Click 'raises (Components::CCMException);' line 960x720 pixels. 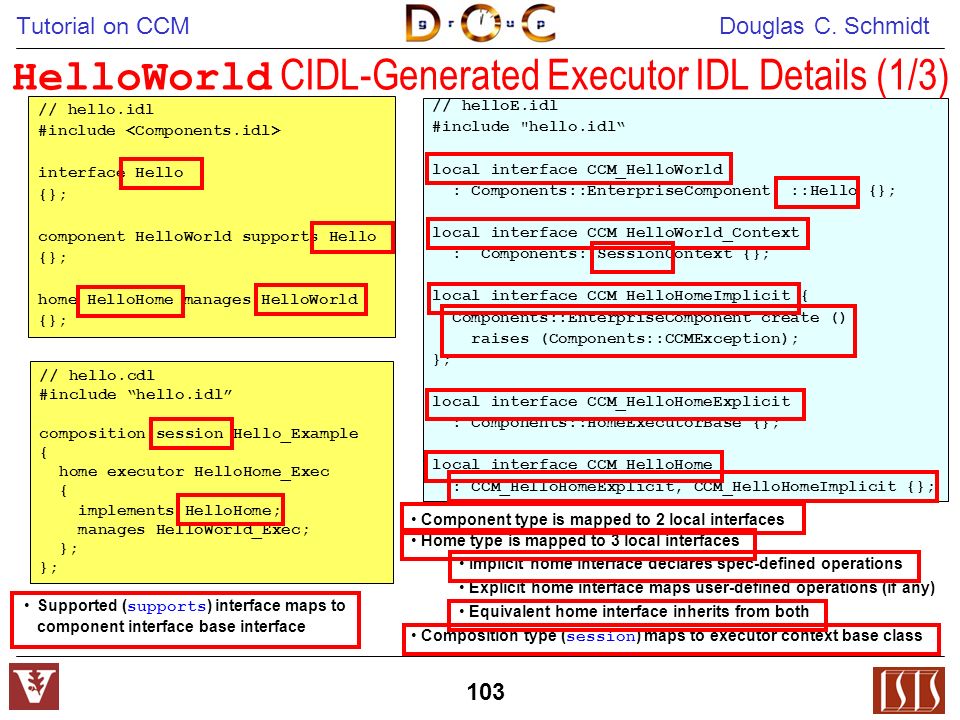pos(635,339)
